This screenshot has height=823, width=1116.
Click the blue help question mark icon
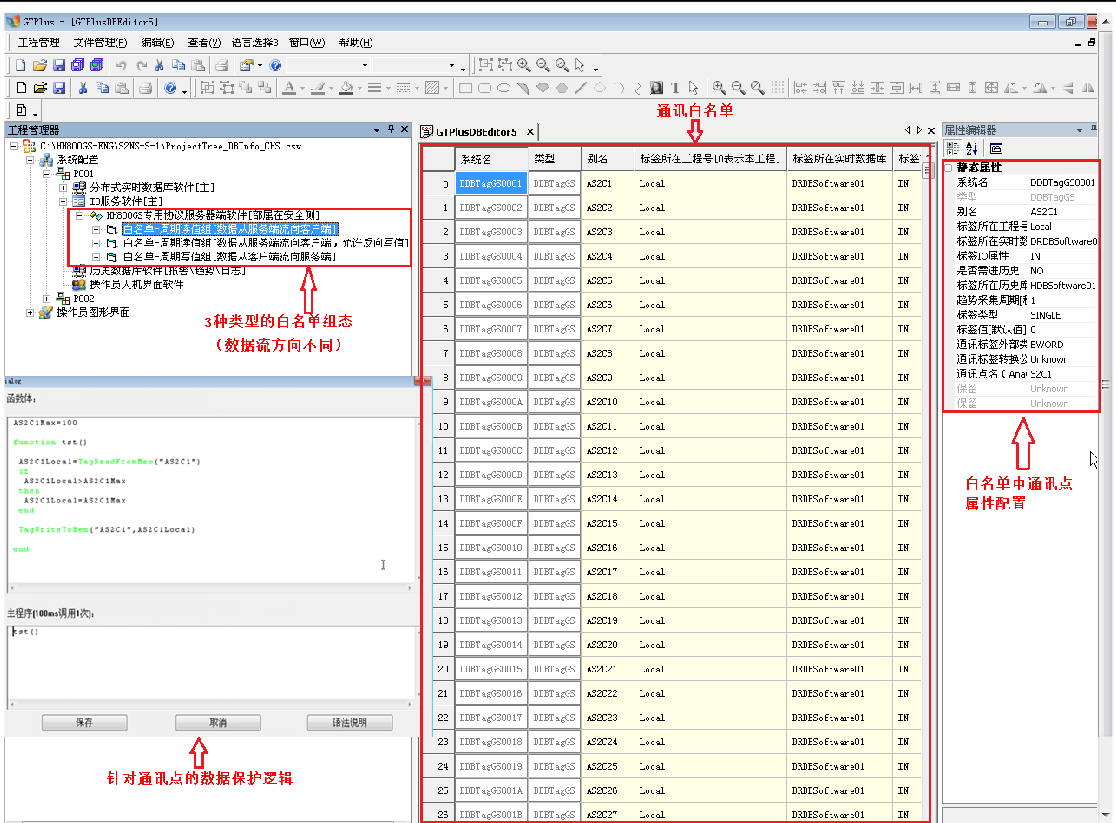275,65
